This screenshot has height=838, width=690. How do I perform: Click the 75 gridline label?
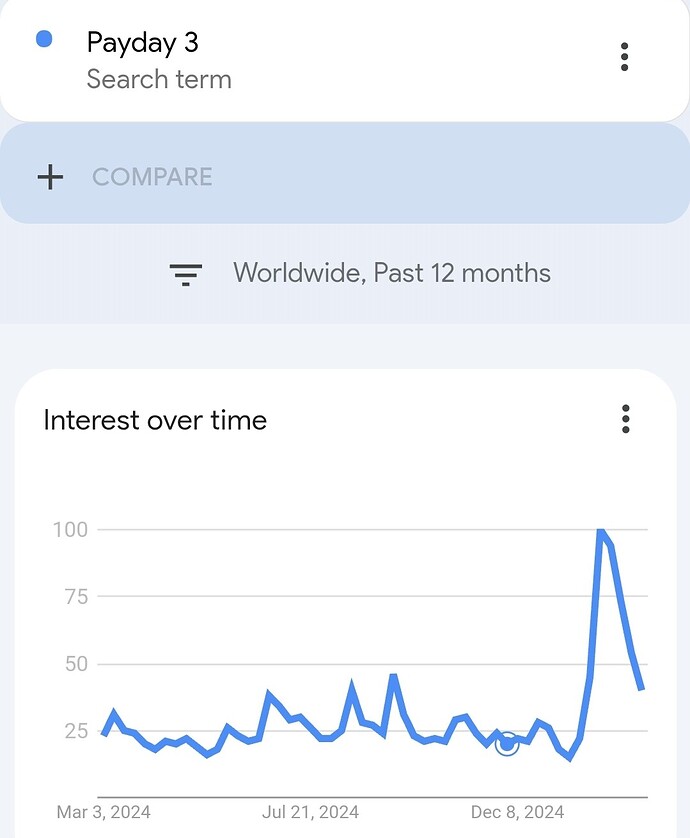point(76,596)
